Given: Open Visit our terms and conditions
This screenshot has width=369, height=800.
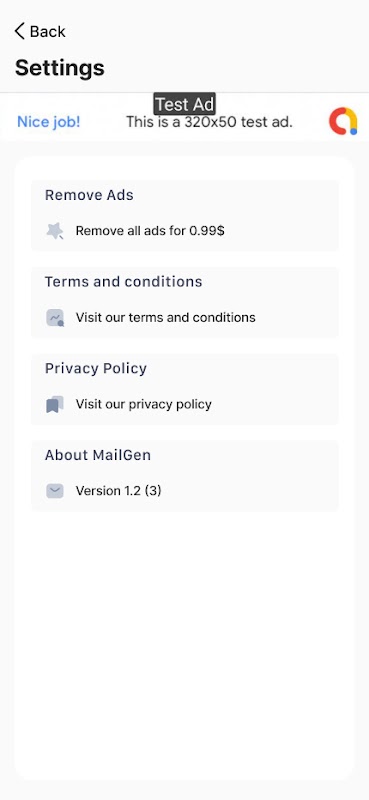Looking at the screenshot, I should [165, 317].
